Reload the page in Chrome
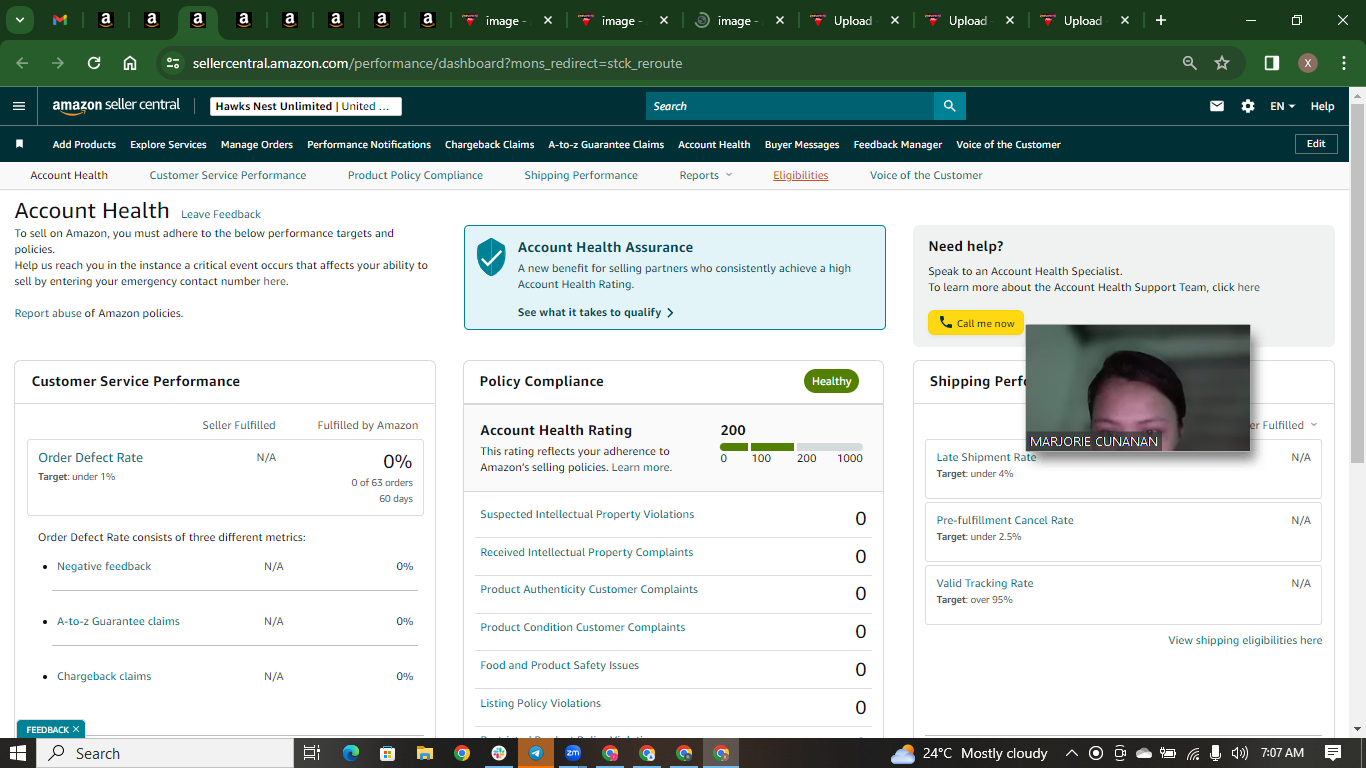Screen dimensions: 1366x768 [x=94, y=63]
